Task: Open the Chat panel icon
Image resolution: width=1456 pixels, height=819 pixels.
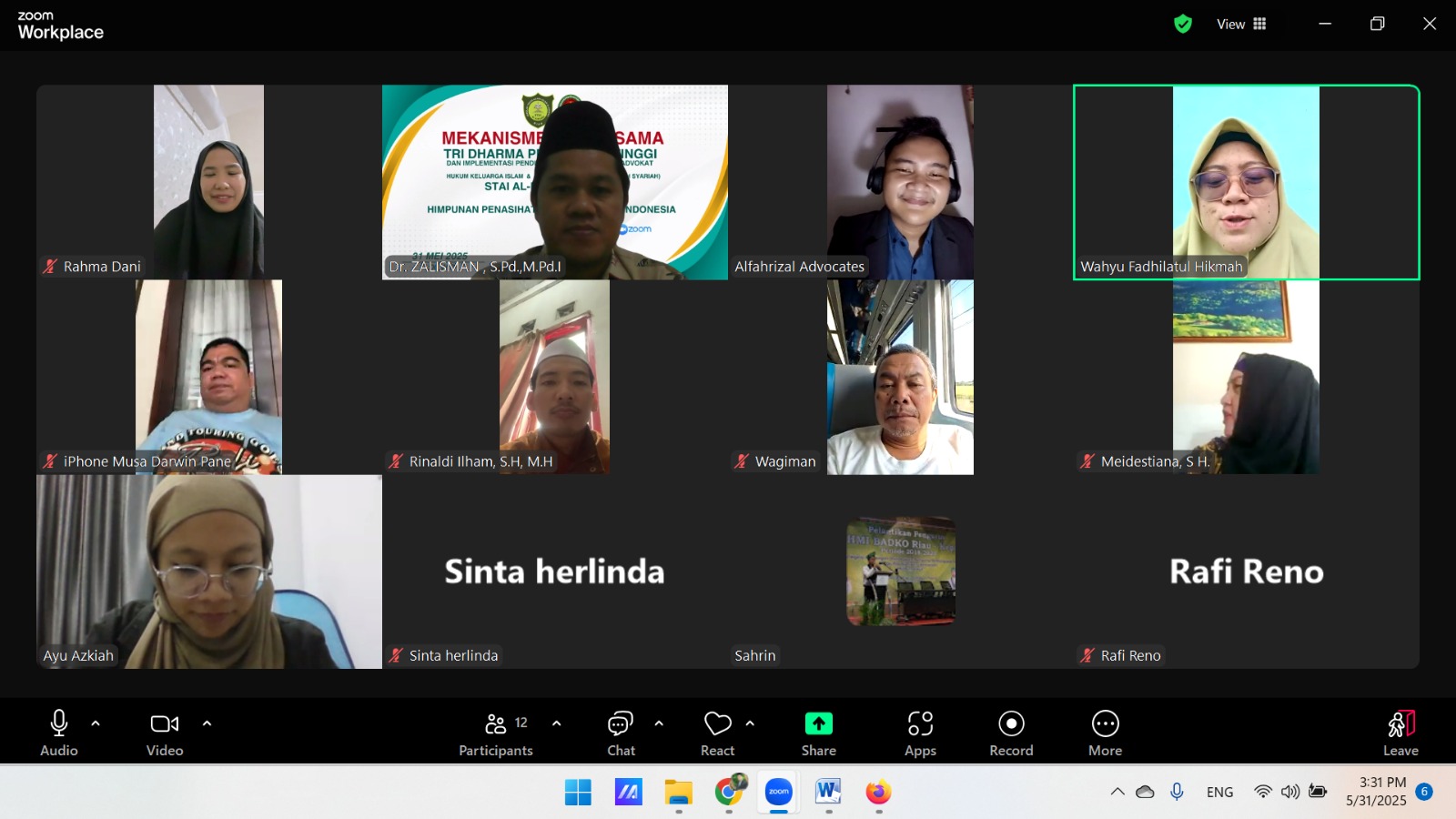Action: pos(621,724)
